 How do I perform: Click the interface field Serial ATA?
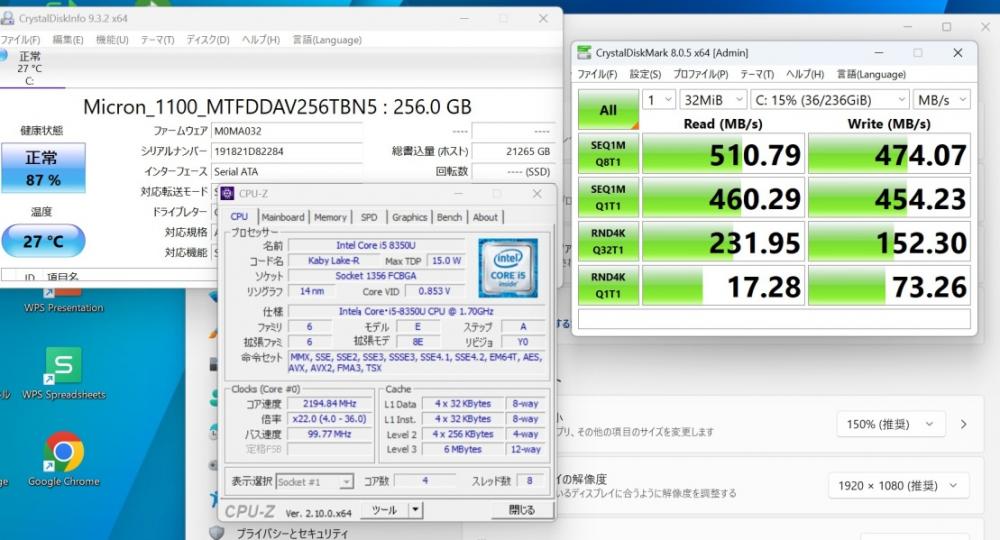coord(287,171)
